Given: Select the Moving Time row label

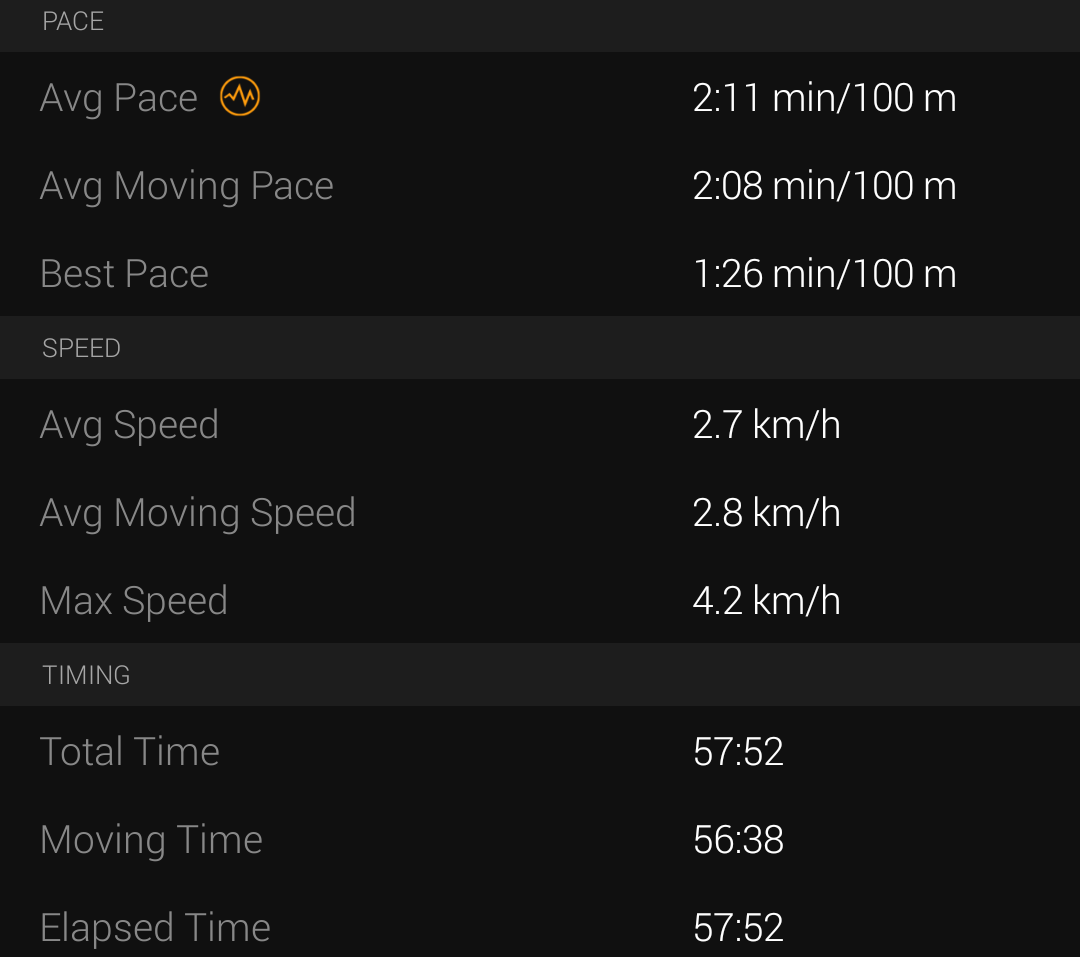Looking at the screenshot, I should (x=152, y=840).
